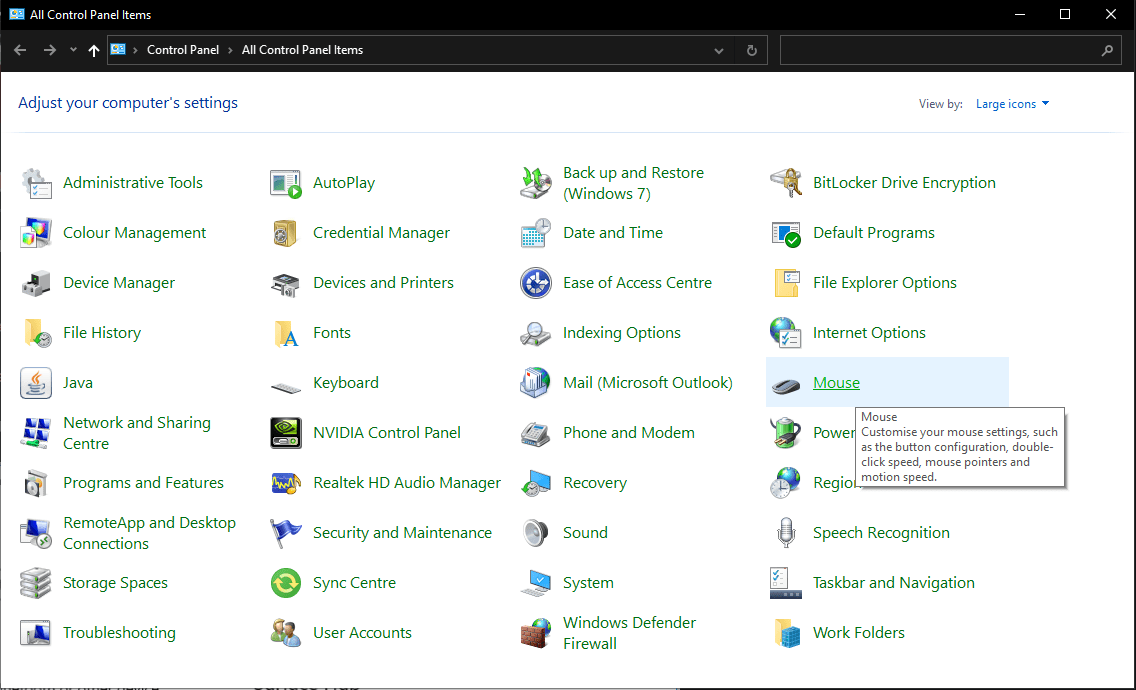
Task: Open BitLocker Drive Encryption
Action: 903,182
